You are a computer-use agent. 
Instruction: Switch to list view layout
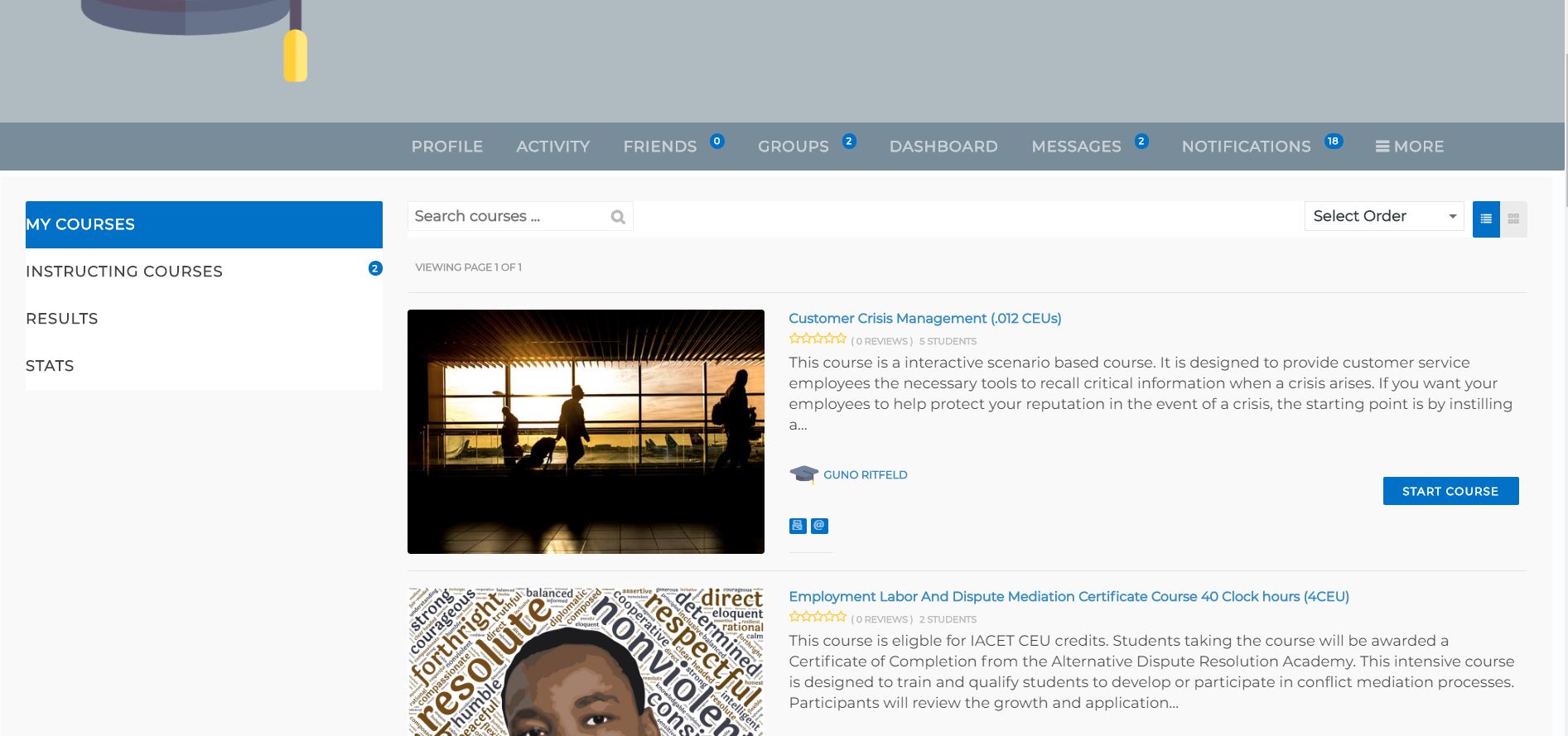[x=1486, y=219]
